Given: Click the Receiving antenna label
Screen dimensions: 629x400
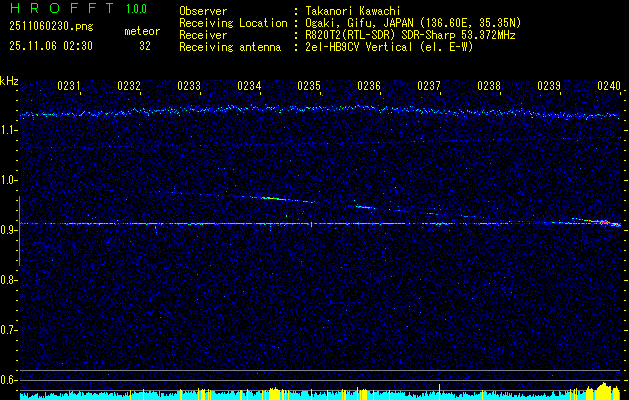Looking at the screenshot, I should [230, 47].
